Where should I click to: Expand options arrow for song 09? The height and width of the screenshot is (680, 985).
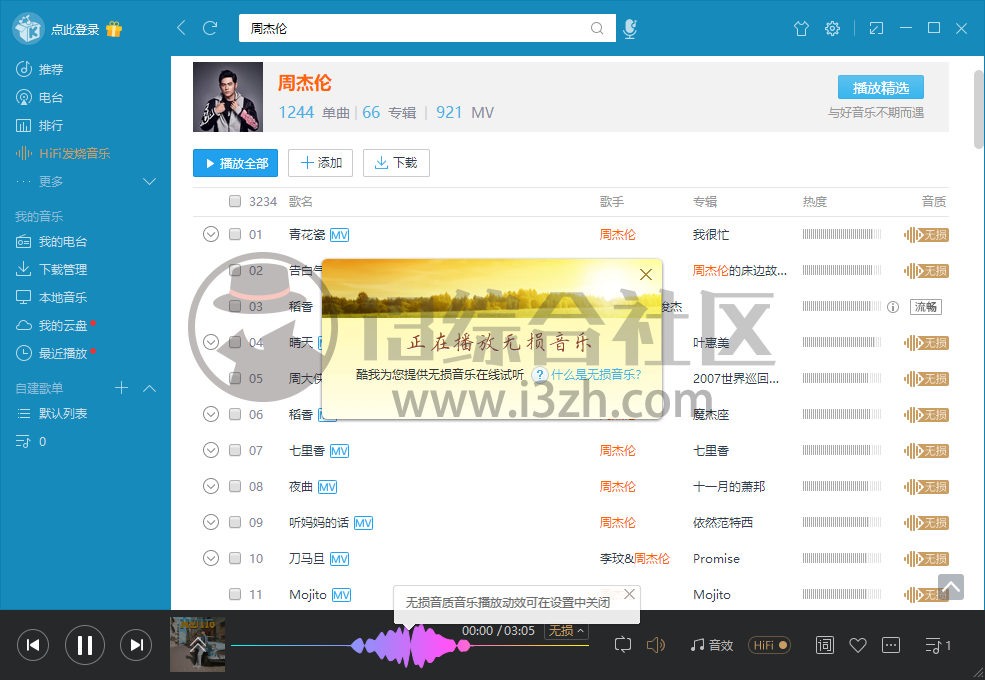pyautogui.click(x=211, y=522)
